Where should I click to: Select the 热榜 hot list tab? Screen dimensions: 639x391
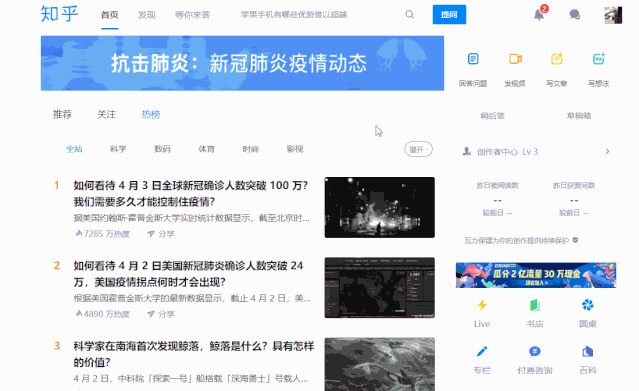(x=151, y=115)
